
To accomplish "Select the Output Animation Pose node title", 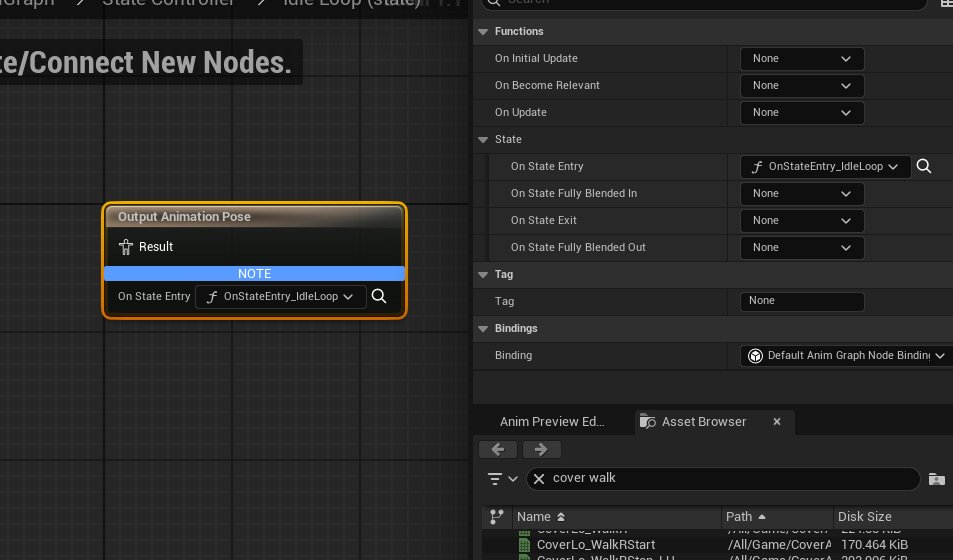I will coord(184,217).
